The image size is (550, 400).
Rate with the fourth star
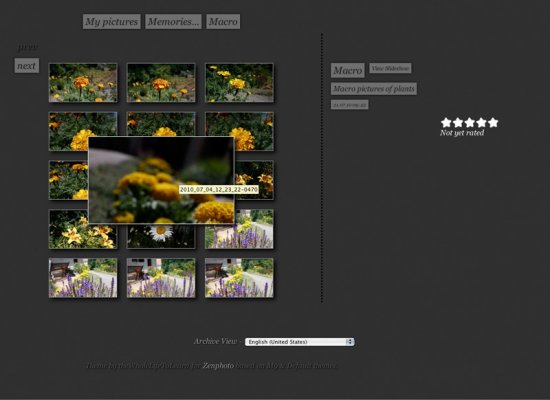coord(481,122)
